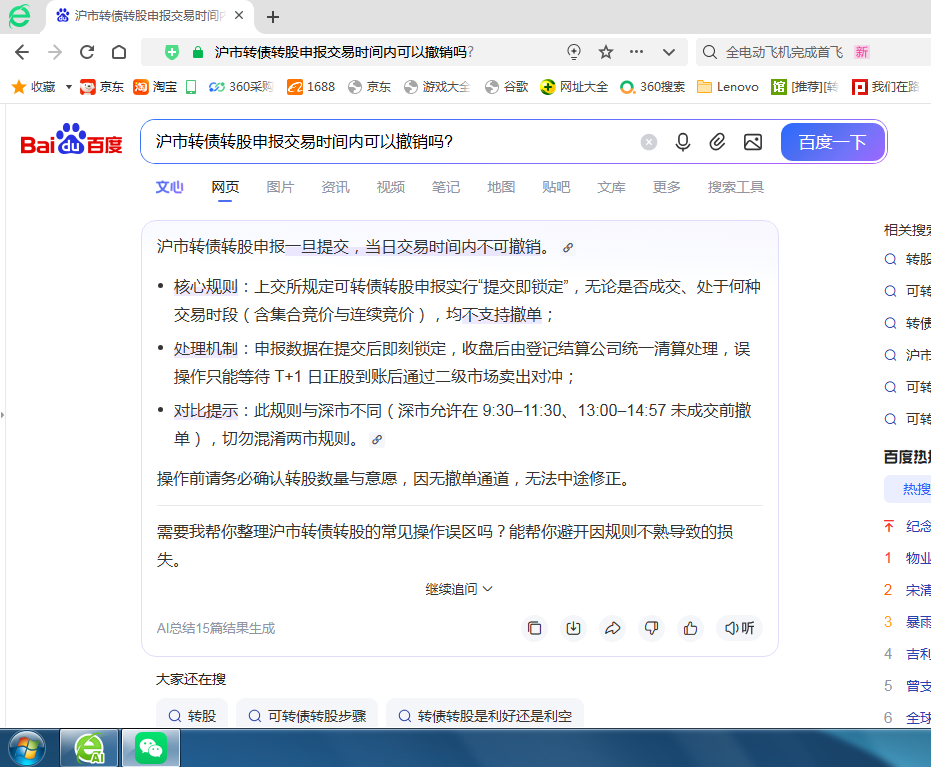Search related term 可转债转股步骤
Viewport: 931px width, 767px height.
point(307,715)
